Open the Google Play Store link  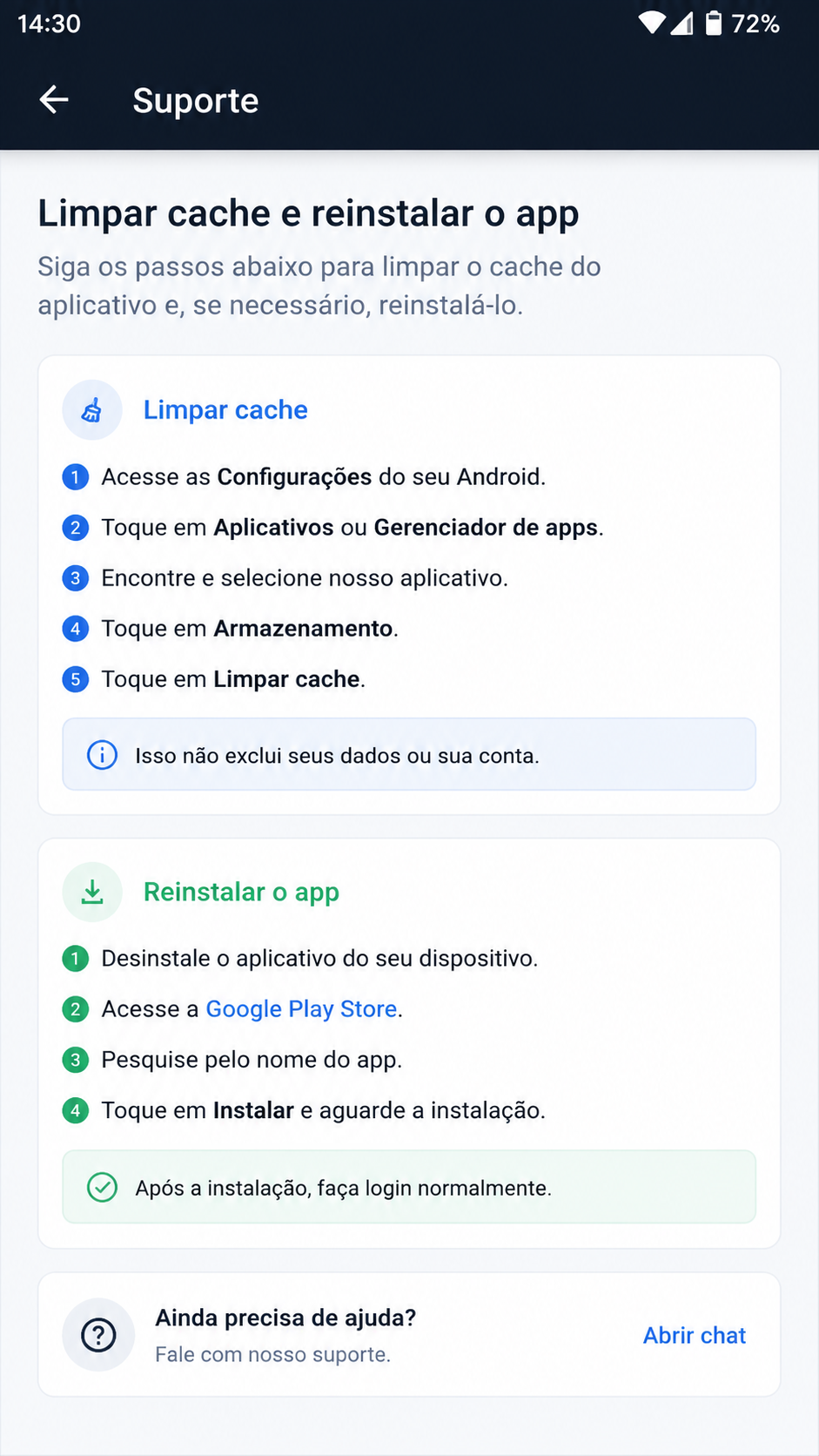point(301,1009)
